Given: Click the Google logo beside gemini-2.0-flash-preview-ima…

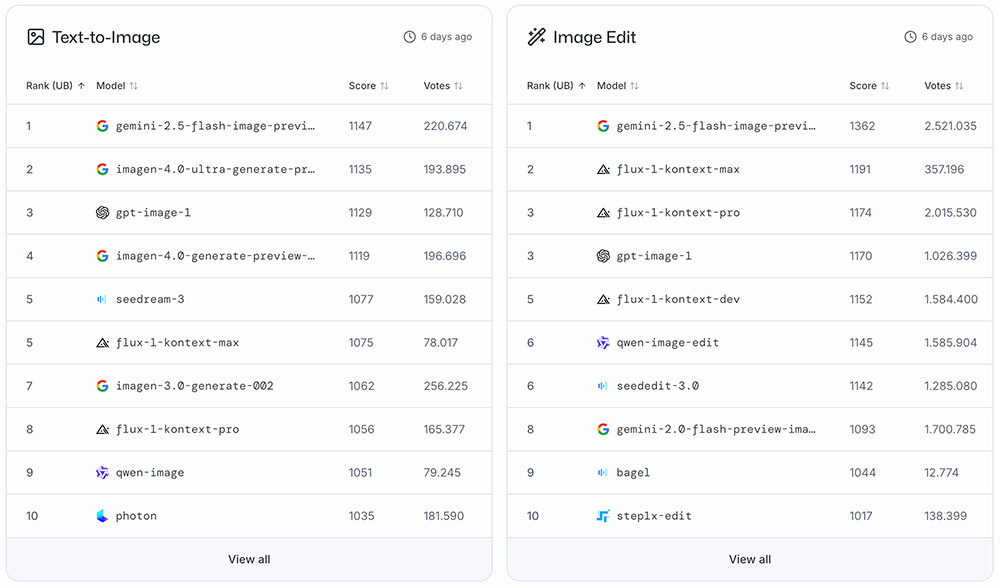Looking at the screenshot, I should [x=603, y=429].
